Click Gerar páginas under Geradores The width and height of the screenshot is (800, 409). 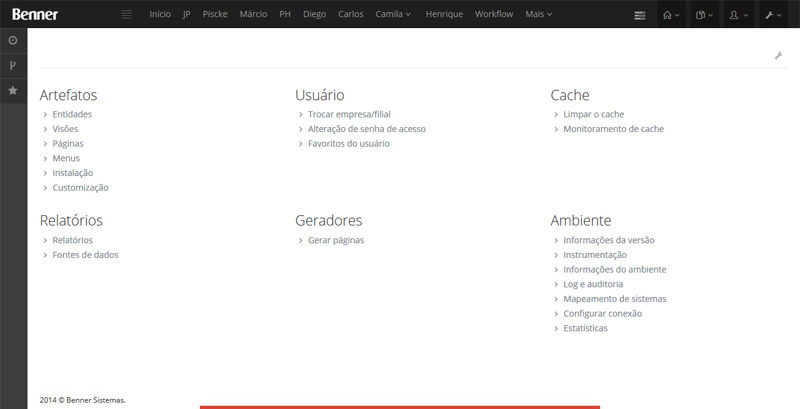[336, 240]
